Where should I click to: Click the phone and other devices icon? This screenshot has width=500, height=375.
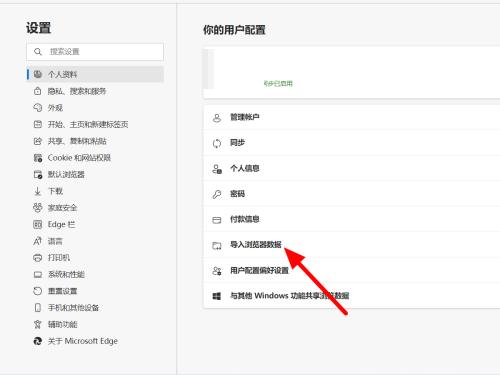[38, 308]
